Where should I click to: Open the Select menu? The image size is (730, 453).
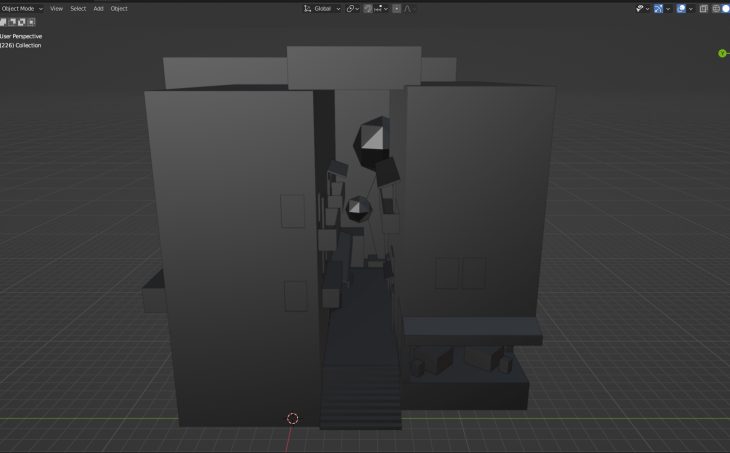pos(78,8)
